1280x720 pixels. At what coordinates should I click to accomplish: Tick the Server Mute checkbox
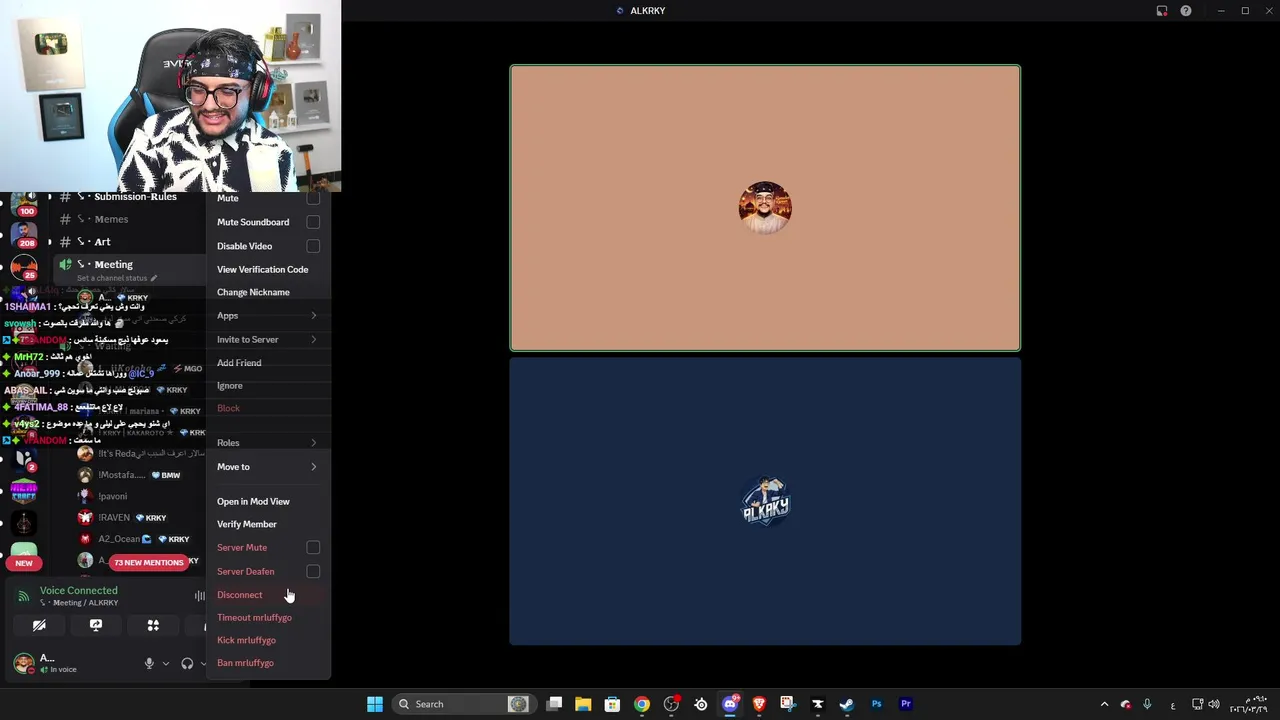(x=313, y=548)
